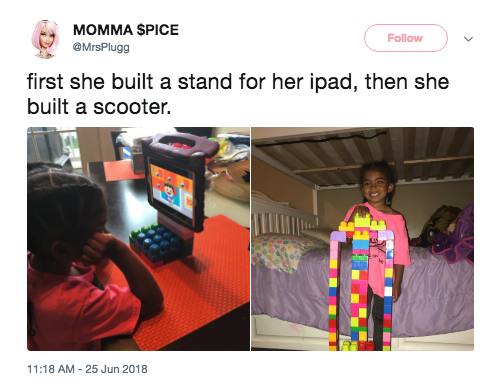This screenshot has width=503, height=383.
Task: Click the blue-green block base under iPad
Action: tap(157, 243)
